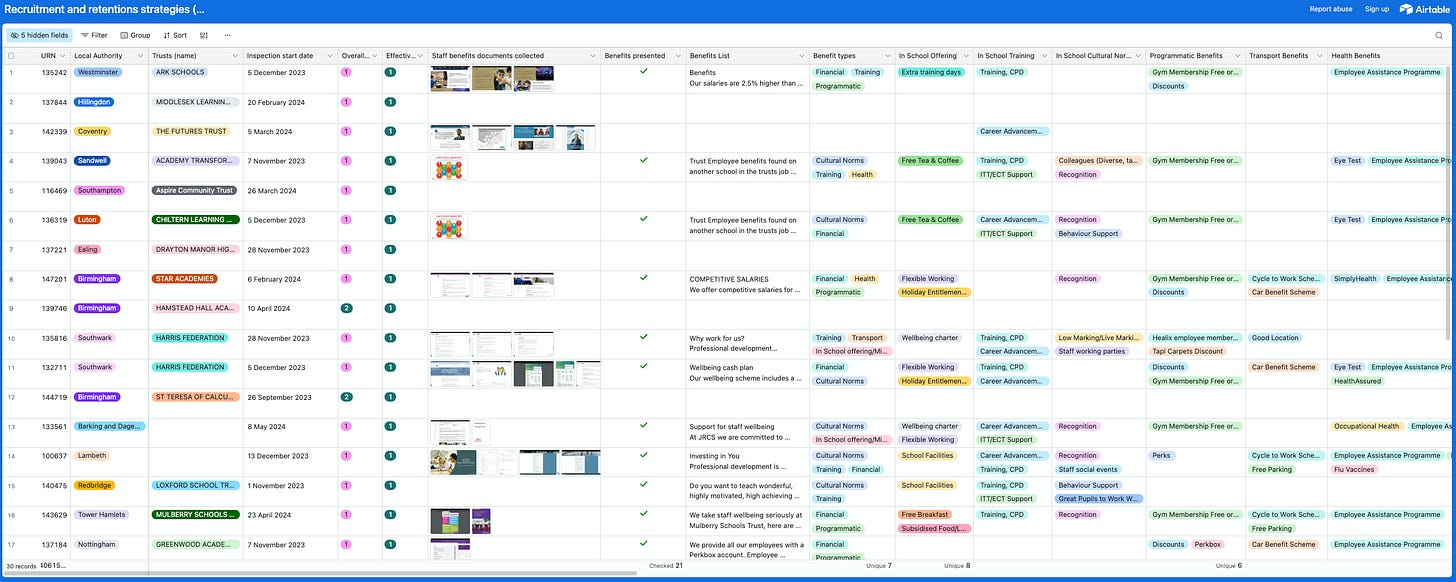The image size is (1456, 582).
Task: Select THE FUTURES TRUST tag
Action: point(191,131)
